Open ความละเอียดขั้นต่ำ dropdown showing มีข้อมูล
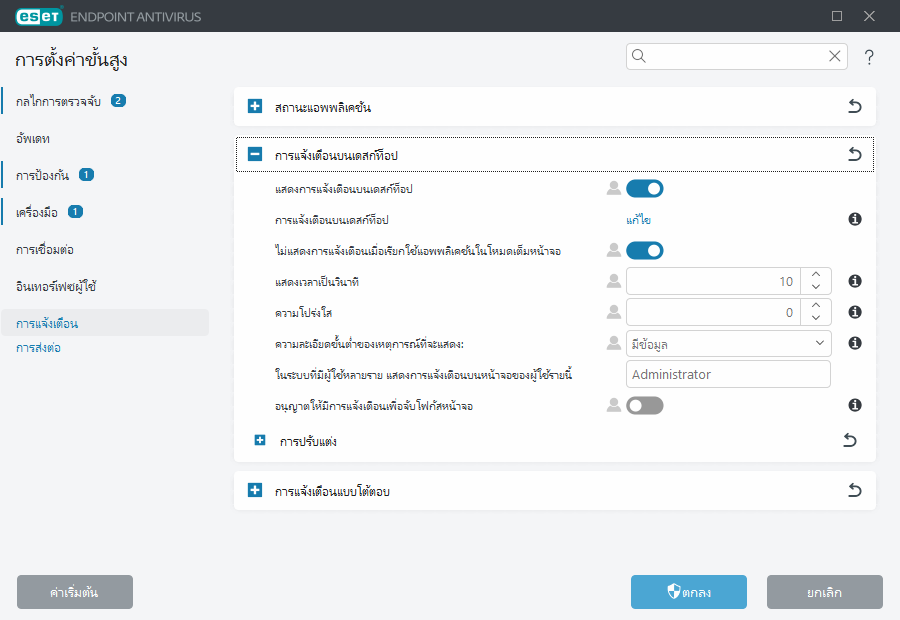The height and width of the screenshot is (620, 900). tap(728, 343)
